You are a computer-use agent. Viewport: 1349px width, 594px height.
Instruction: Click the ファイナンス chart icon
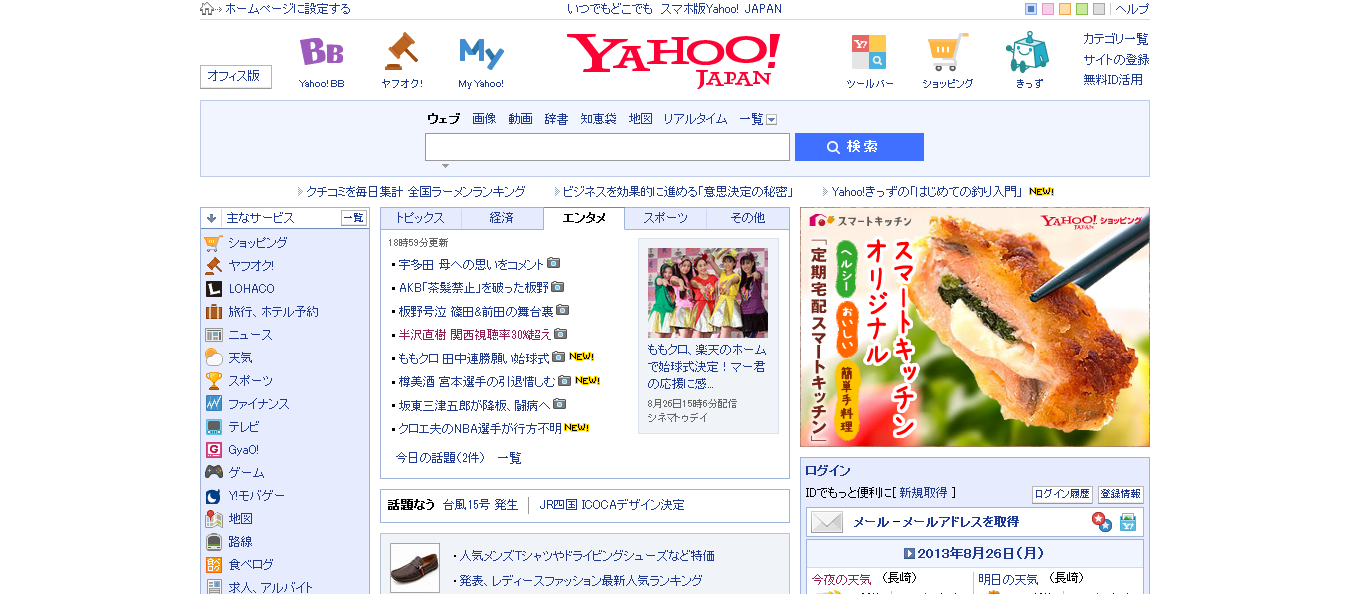pos(213,404)
